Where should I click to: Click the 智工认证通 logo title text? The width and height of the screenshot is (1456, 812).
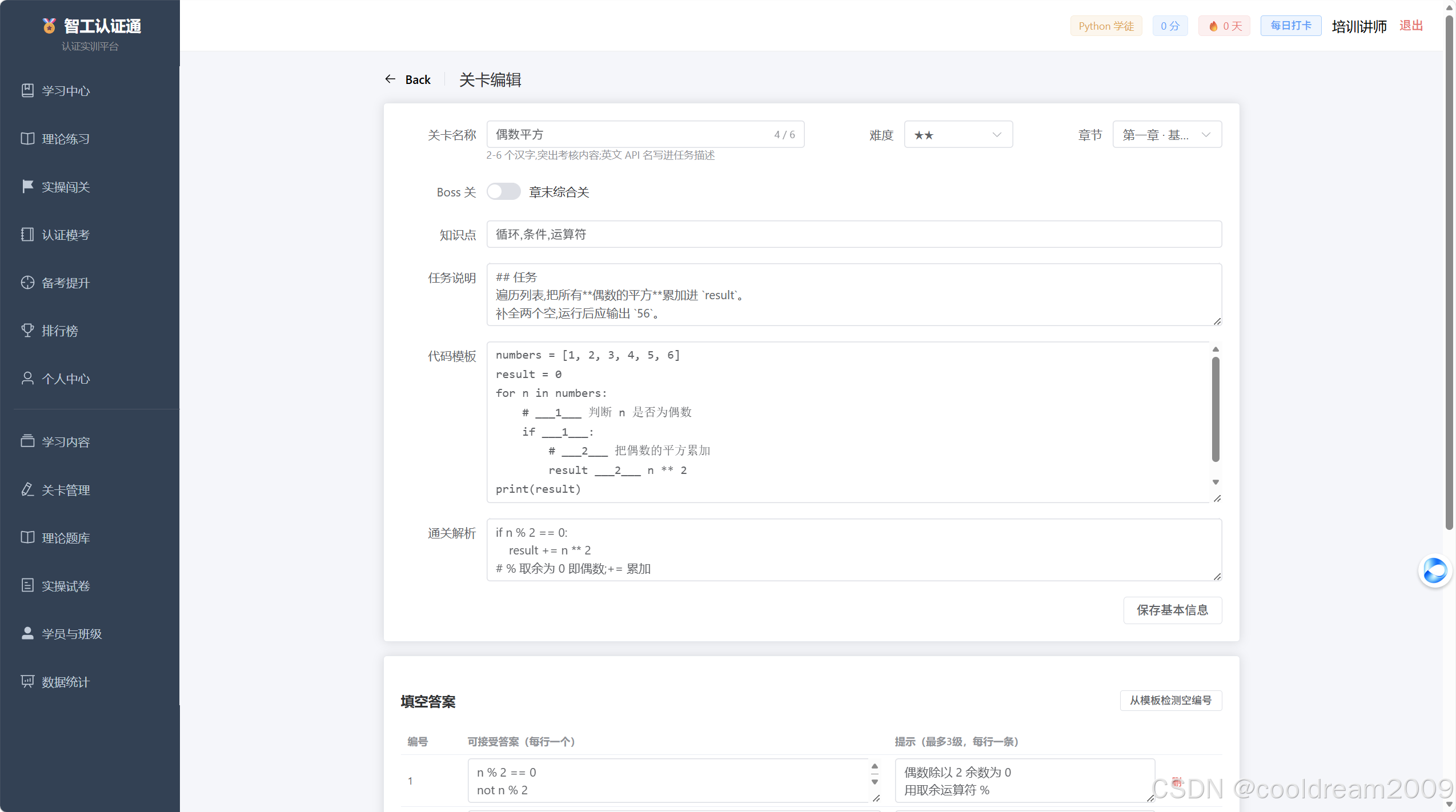pos(102,26)
